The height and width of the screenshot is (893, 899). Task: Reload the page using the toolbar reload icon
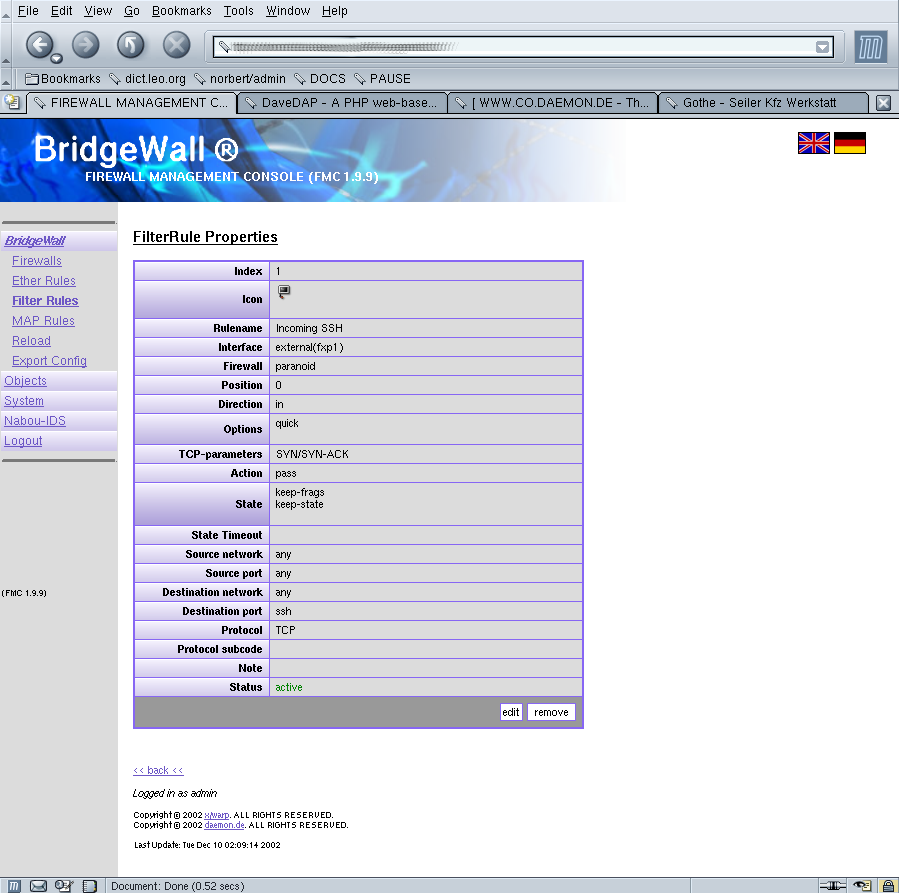[x=131, y=45]
